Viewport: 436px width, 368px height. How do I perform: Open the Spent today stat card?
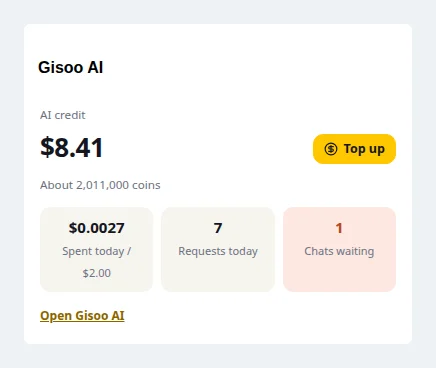pyautogui.click(x=97, y=249)
